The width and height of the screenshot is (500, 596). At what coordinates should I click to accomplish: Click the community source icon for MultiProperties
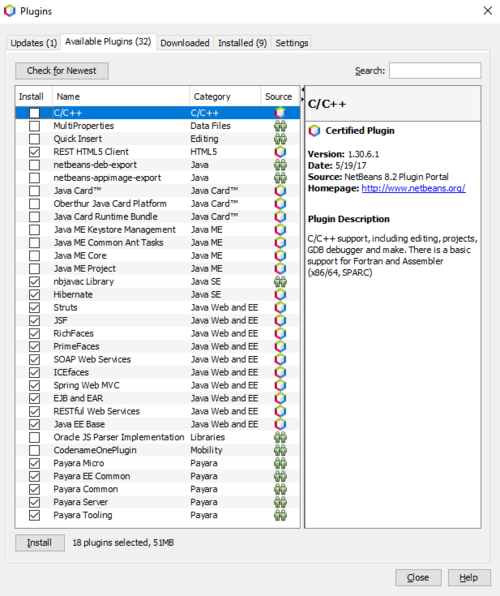click(280, 126)
